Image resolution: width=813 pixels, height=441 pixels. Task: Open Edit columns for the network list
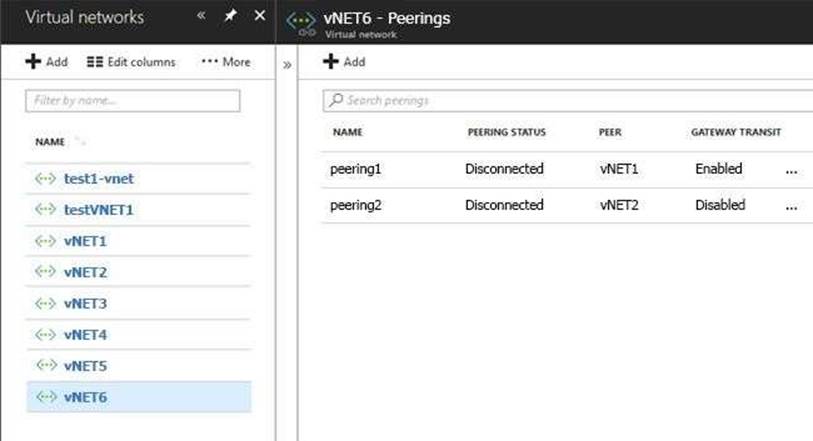131,62
